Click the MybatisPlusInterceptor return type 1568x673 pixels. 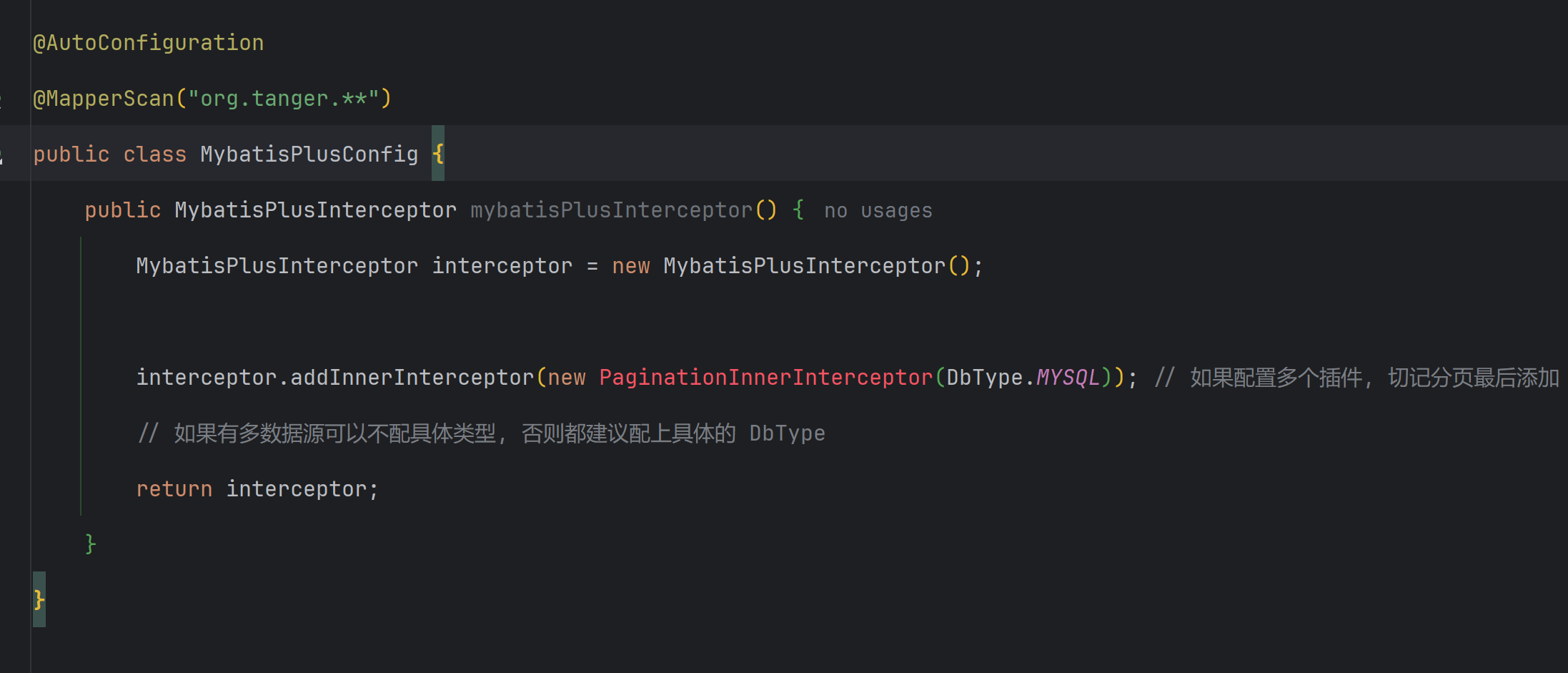(314, 209)
